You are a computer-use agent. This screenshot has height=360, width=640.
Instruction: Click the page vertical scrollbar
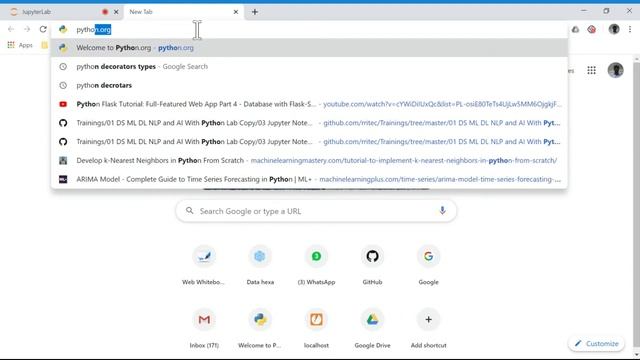636,206
